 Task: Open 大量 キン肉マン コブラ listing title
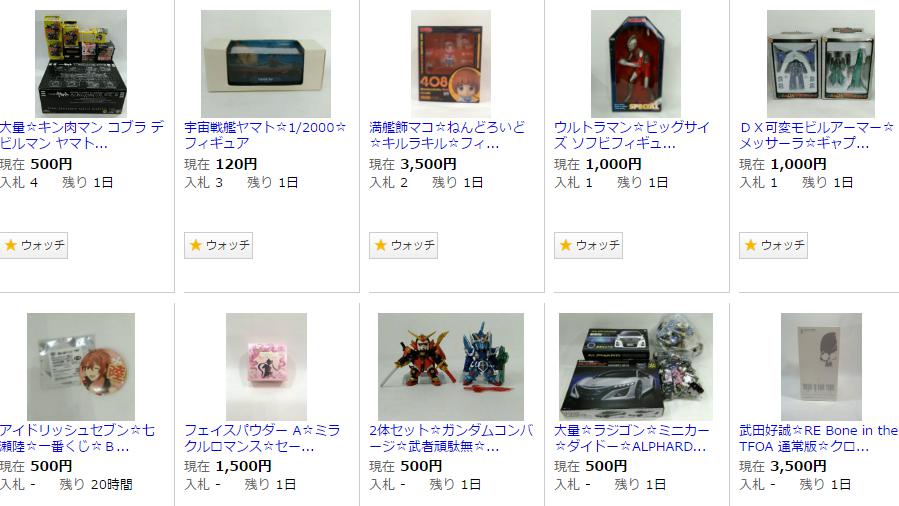point(82,135)
